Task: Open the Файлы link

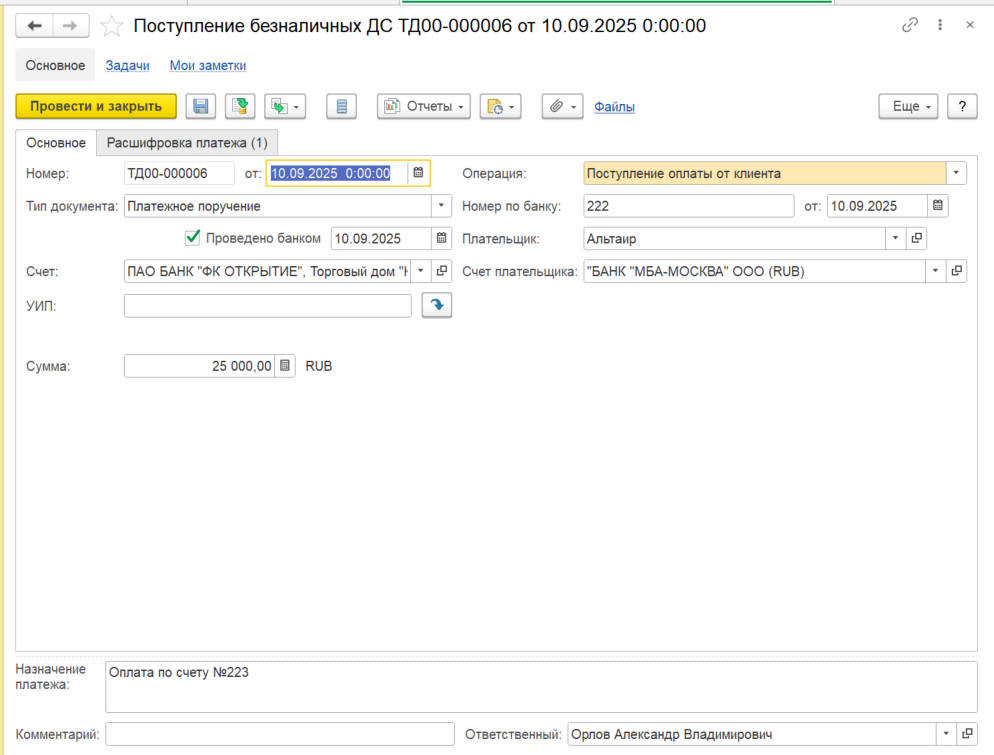Action: click(x=614, y=107)
